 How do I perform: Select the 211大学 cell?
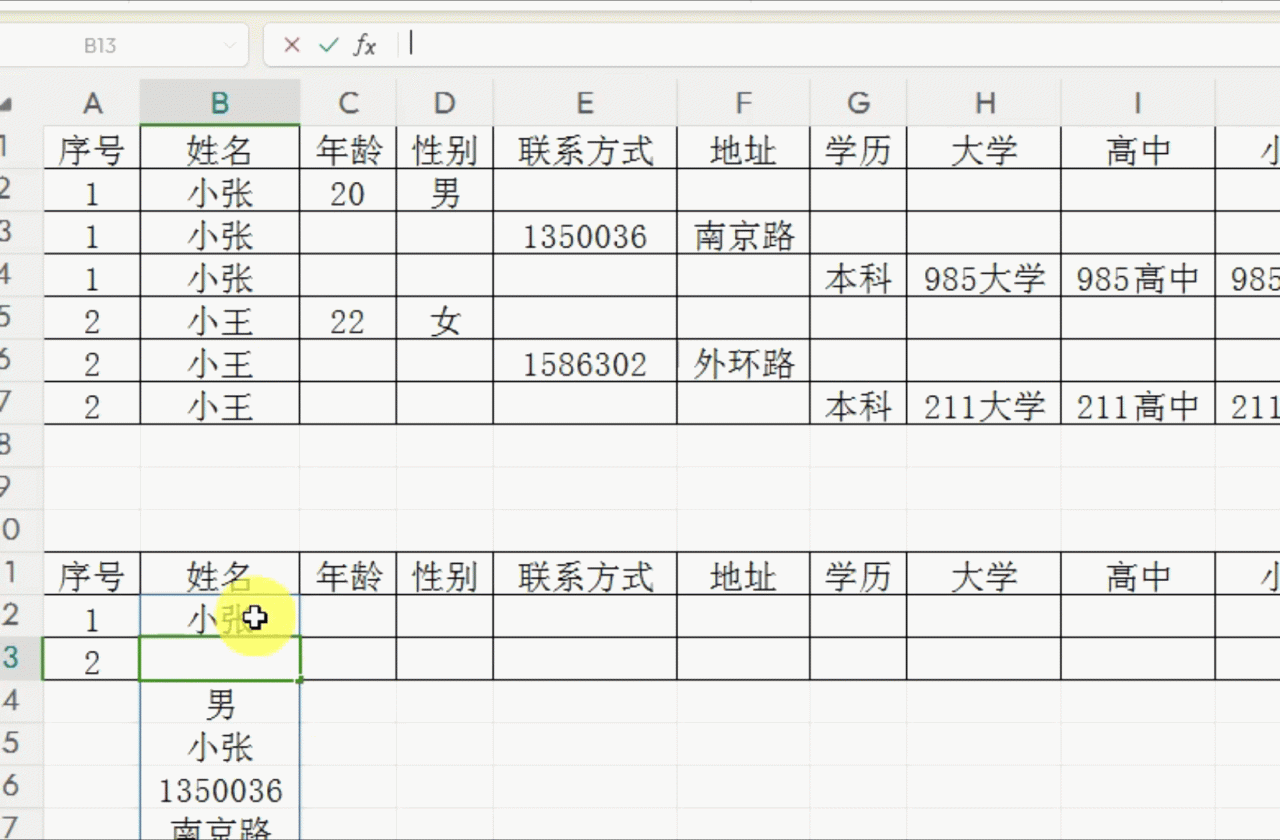[x=985, y=405]
